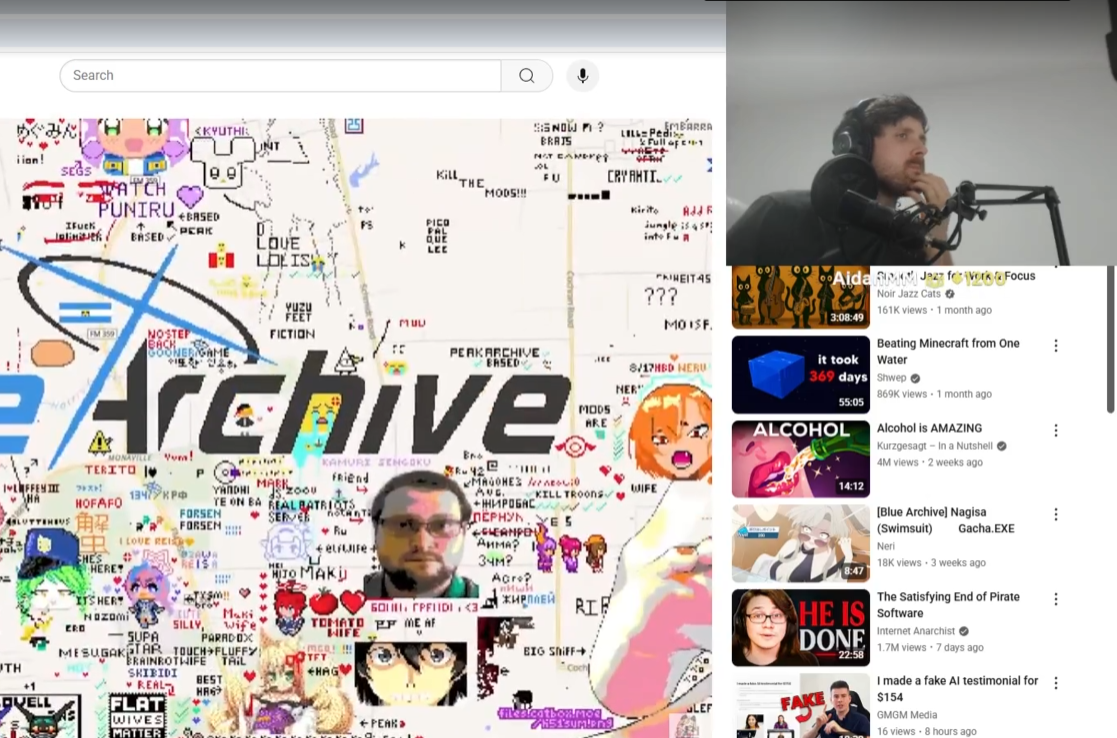Visit the Internet Anarchist channel

click(x=916, y=631)
